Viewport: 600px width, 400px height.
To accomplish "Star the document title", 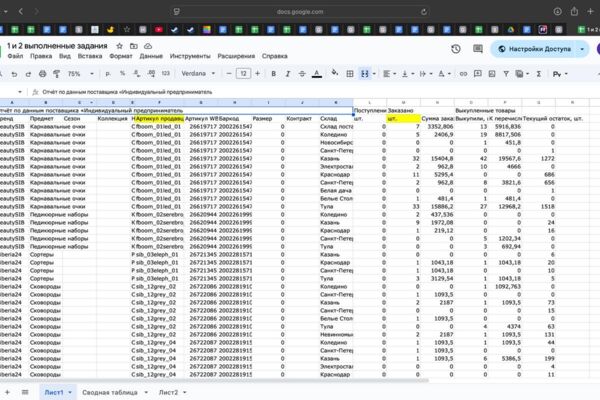I will (x=119, y=46).
